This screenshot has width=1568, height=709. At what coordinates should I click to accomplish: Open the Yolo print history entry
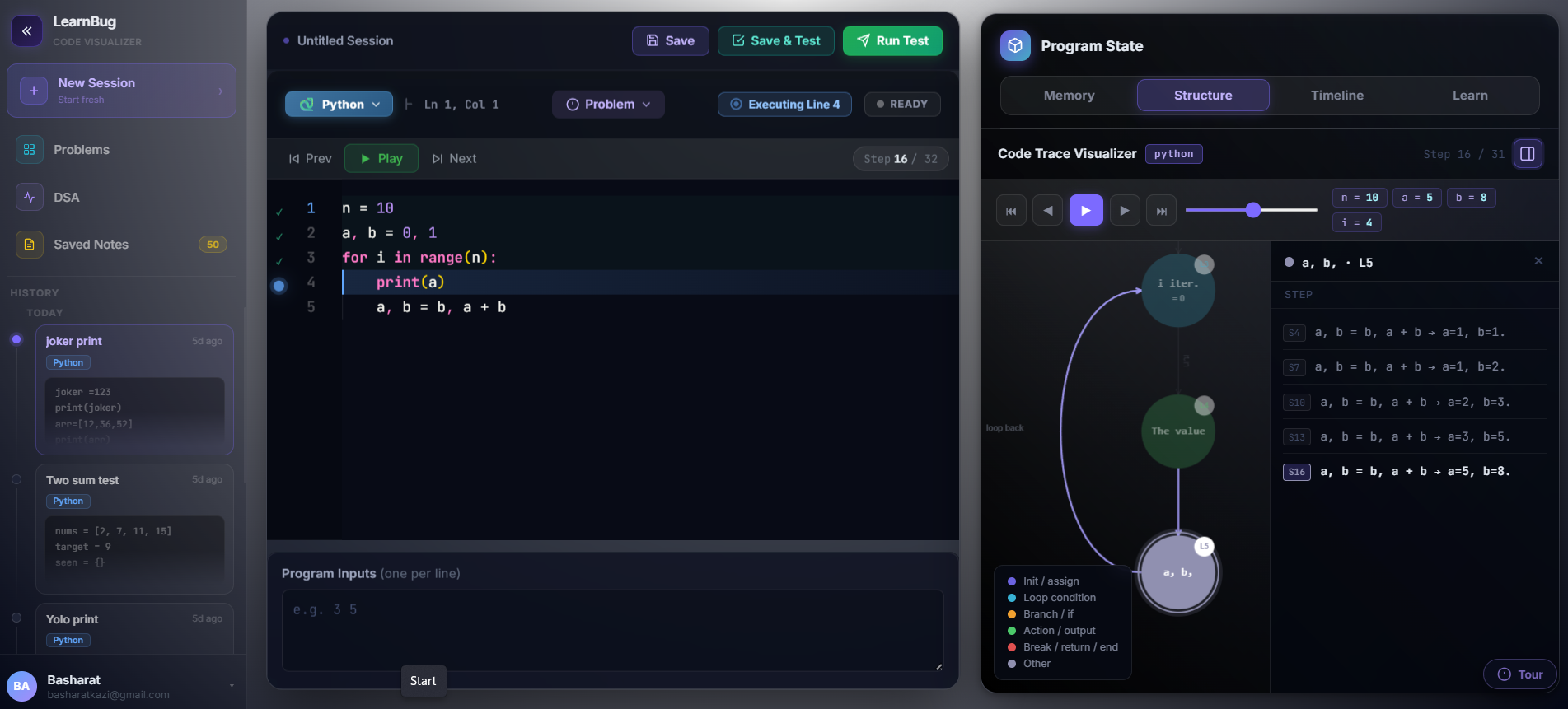click(x=134, y=629)
